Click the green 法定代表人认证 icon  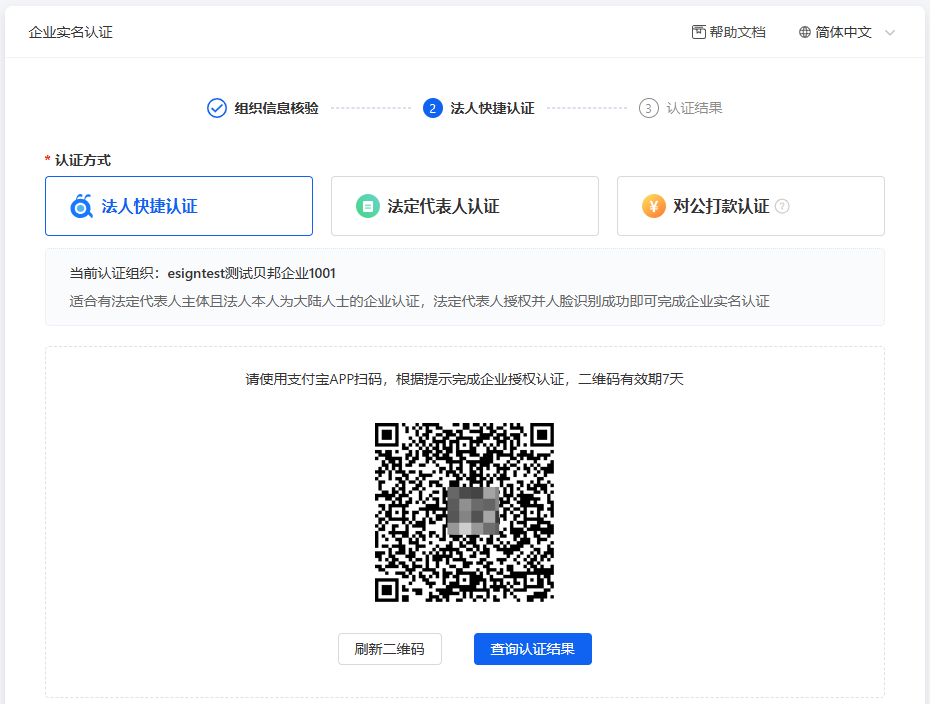pos(368,206)
